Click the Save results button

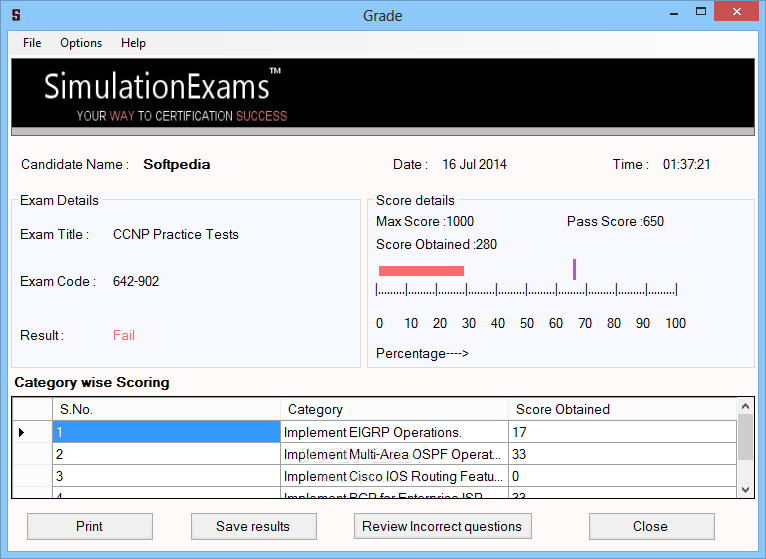pyautogui.click(x=254, y=526)
